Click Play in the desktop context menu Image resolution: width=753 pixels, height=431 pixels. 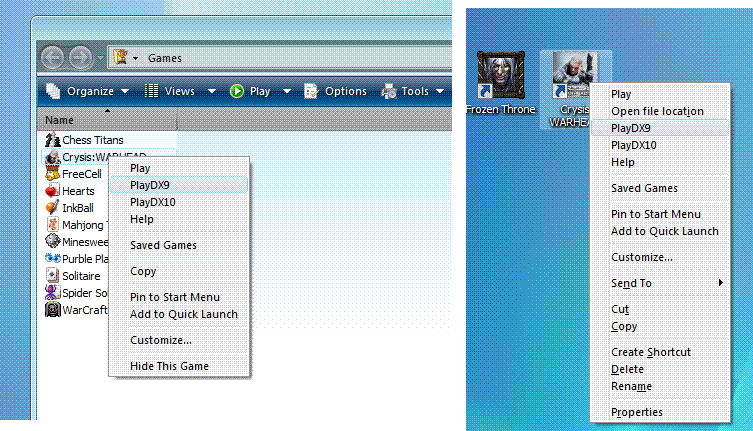coord(660,94)
